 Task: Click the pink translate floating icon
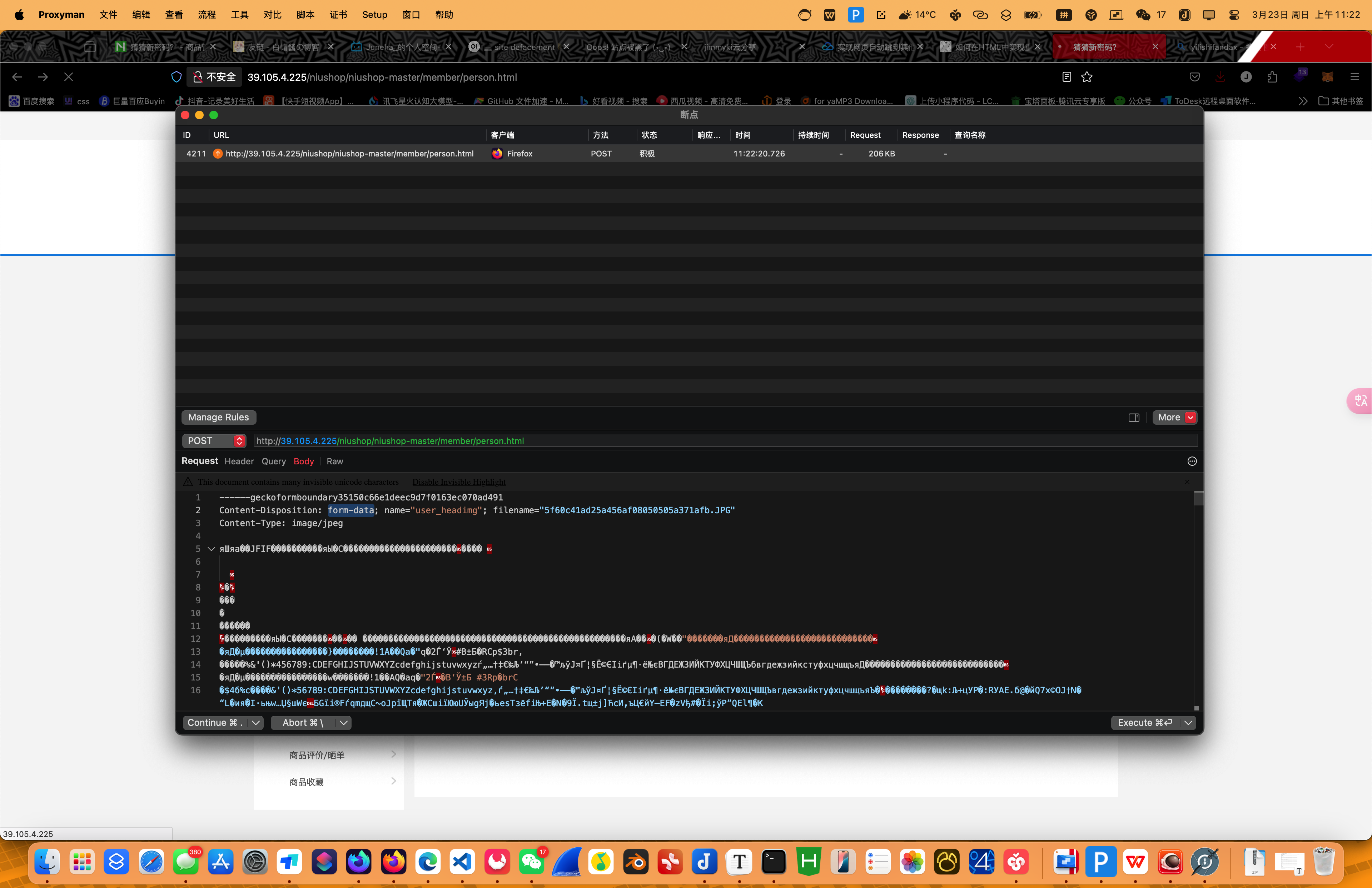tap(1361, 400)
